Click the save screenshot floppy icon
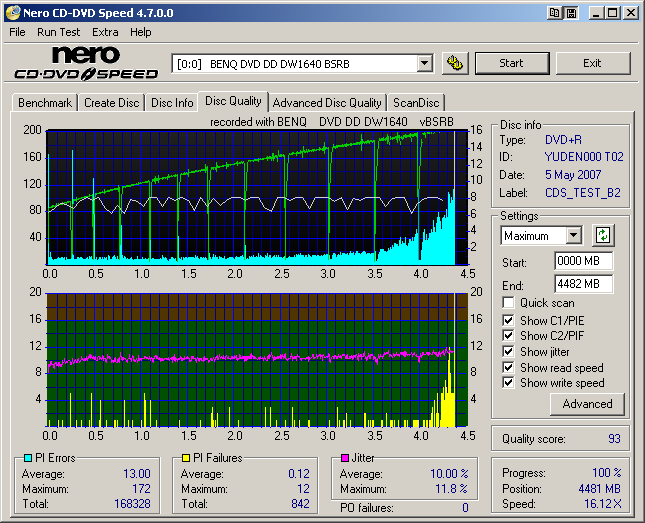 click(x=571, y=13)
